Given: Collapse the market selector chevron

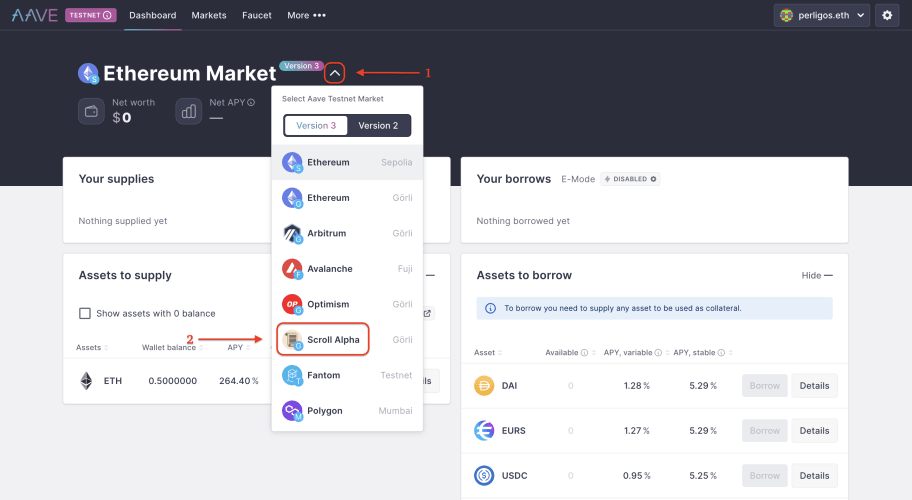Looking at the screenshot, I should [334, 73].
